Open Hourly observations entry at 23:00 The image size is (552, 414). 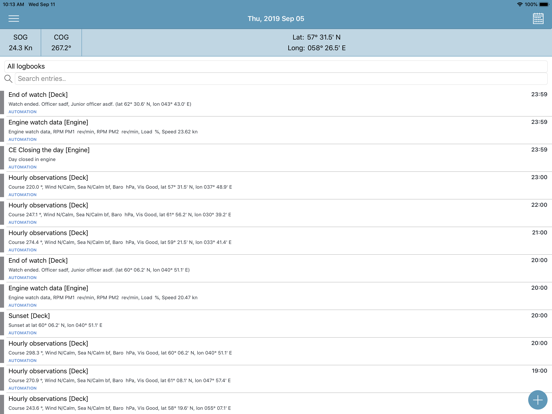(276, 185)
